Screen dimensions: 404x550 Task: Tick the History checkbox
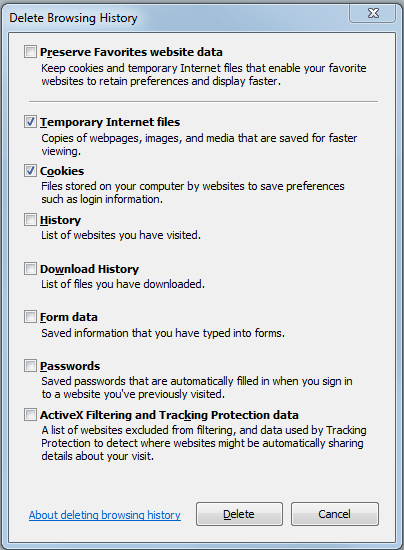point(30,220)
